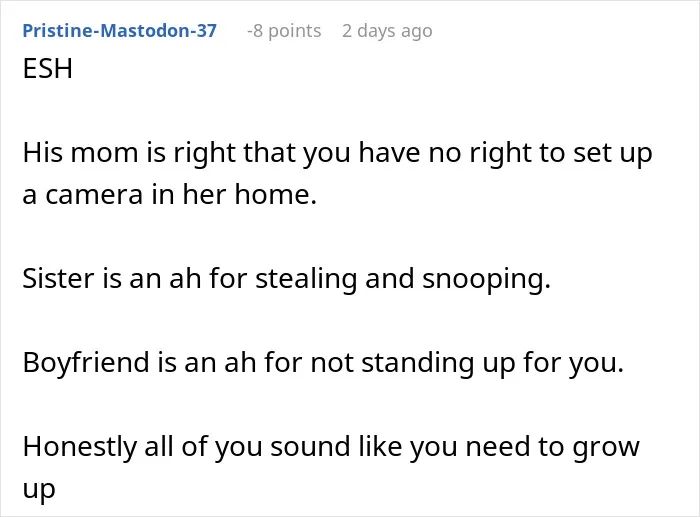
Task: Click the word 'Sister'
Action: tap(58, 279)
